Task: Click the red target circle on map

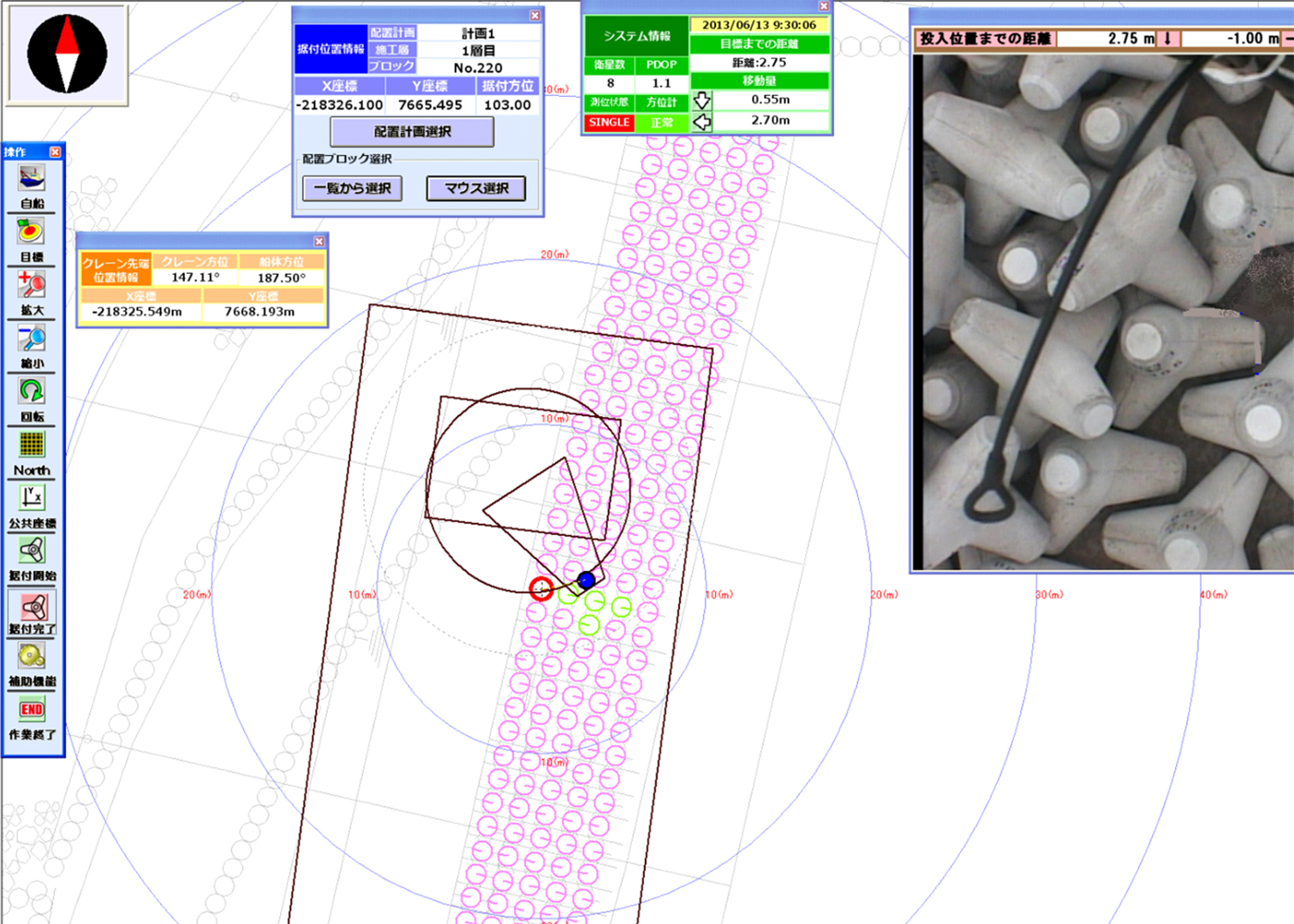Action: (x=540, y=588)
